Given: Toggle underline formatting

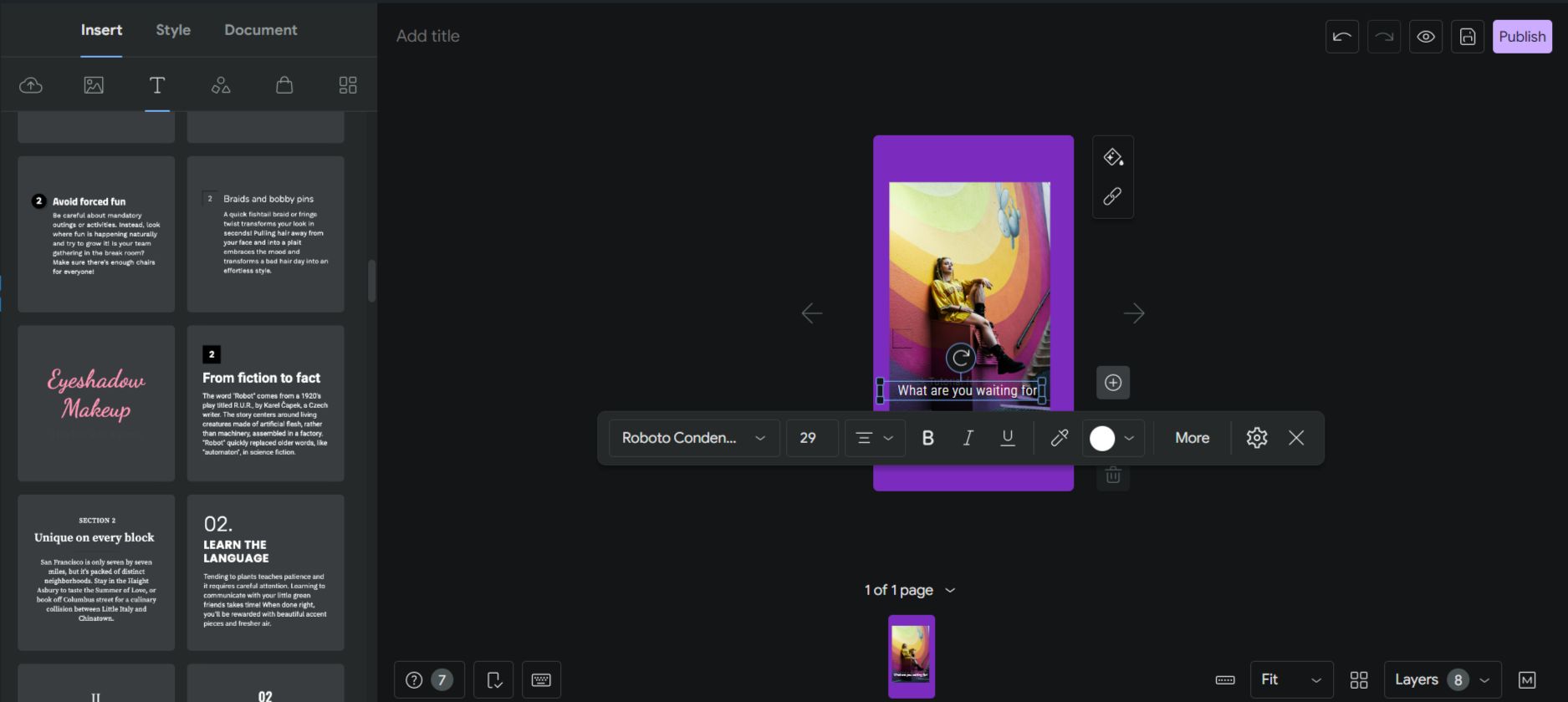Looking at the screenshot, I should 1008,438.
